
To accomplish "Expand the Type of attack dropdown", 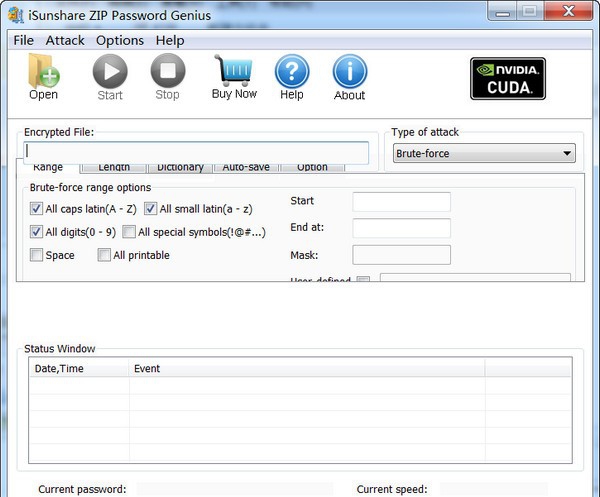I will (x=484, y=153).
